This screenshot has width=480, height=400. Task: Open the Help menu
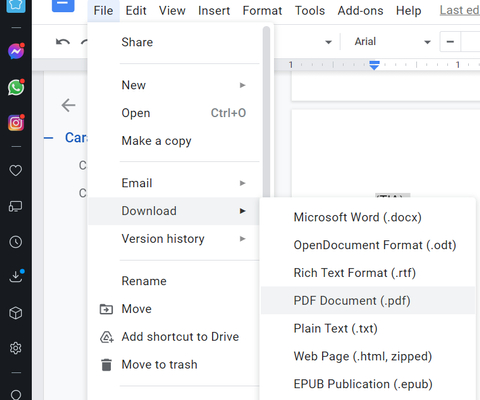(x=409, y=11)
